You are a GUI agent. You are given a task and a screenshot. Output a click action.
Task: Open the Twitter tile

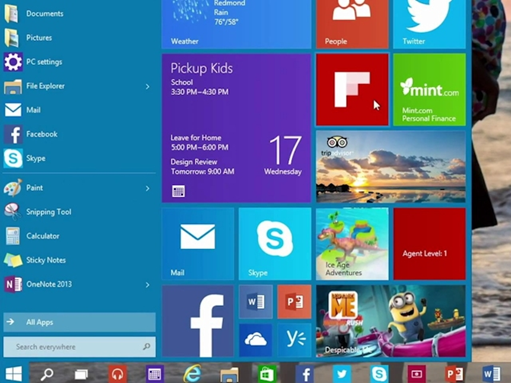tap(429, 24)
